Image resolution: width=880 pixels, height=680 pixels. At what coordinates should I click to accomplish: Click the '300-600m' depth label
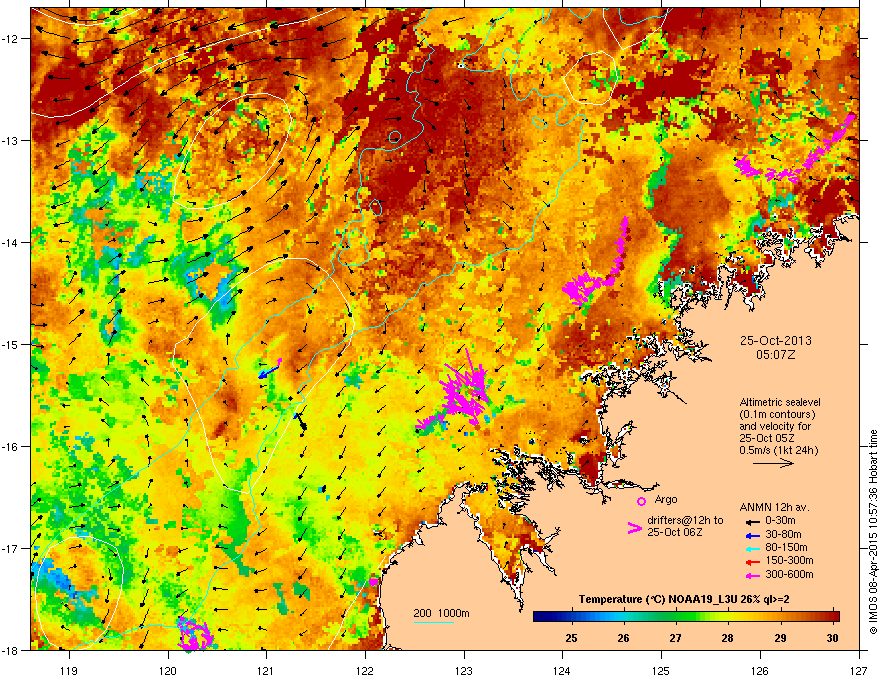click(789, 575)
